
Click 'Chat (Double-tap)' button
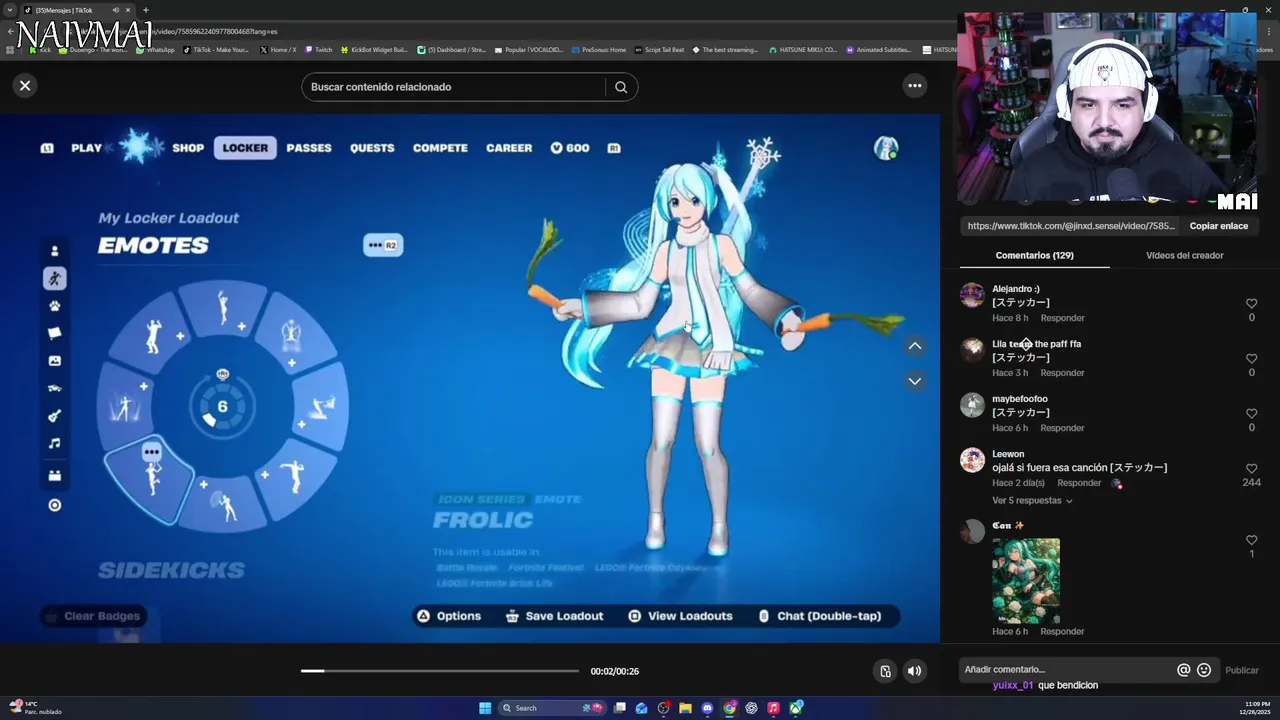(x=821, y=616)
